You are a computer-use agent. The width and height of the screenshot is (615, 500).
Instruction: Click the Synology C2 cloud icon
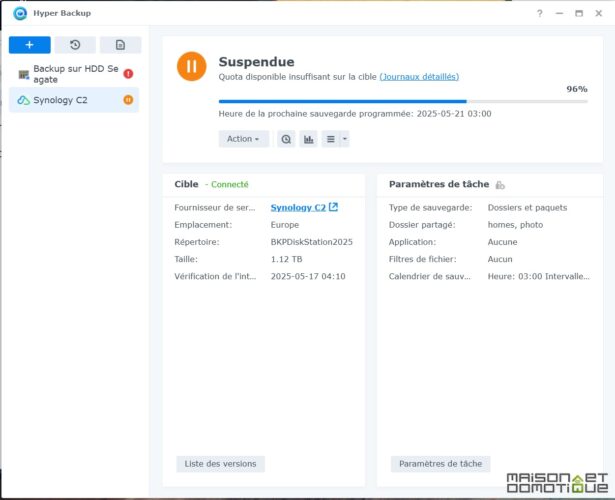[x=24, y=100]
